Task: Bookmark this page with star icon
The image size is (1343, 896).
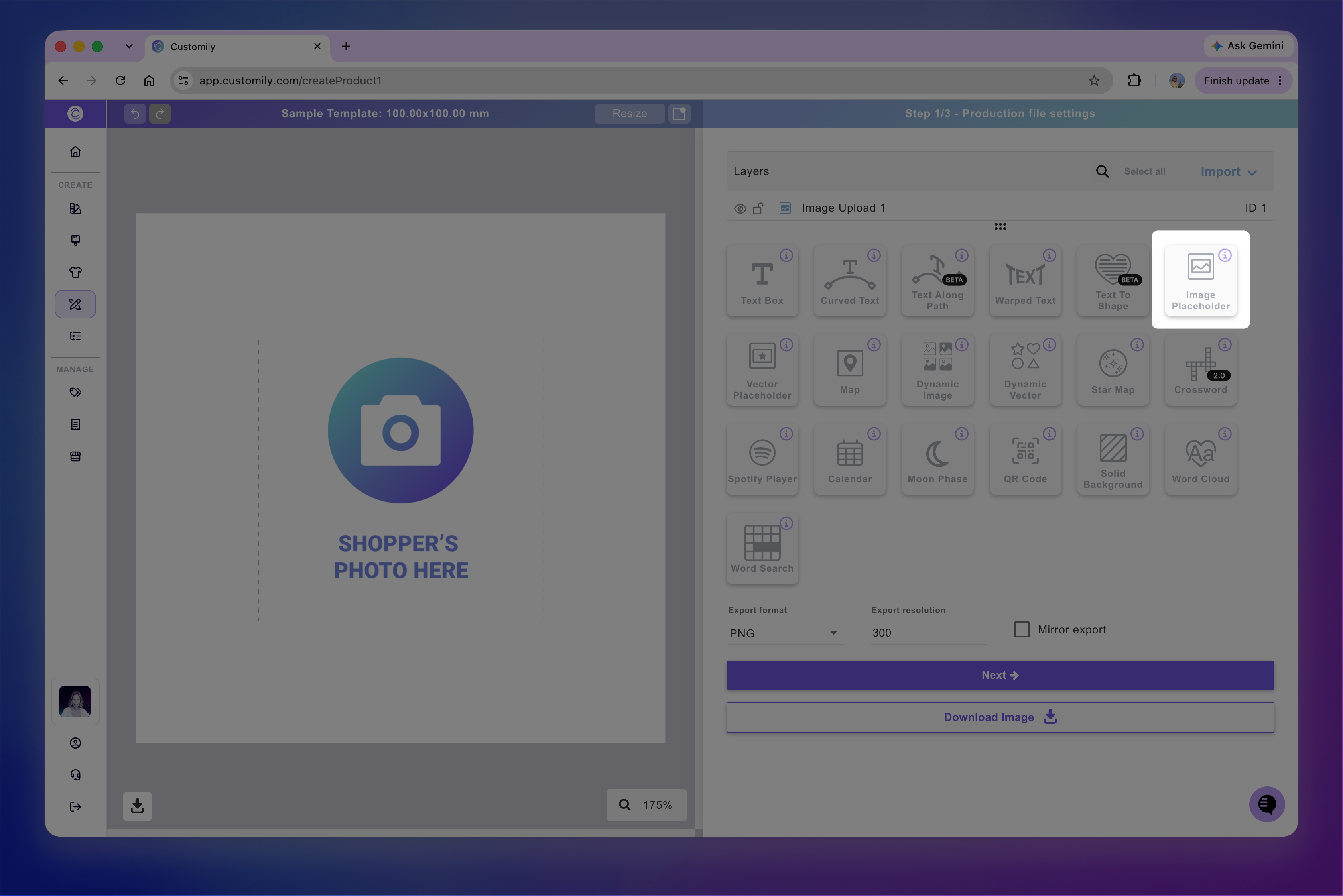Action: [1094, 81]
